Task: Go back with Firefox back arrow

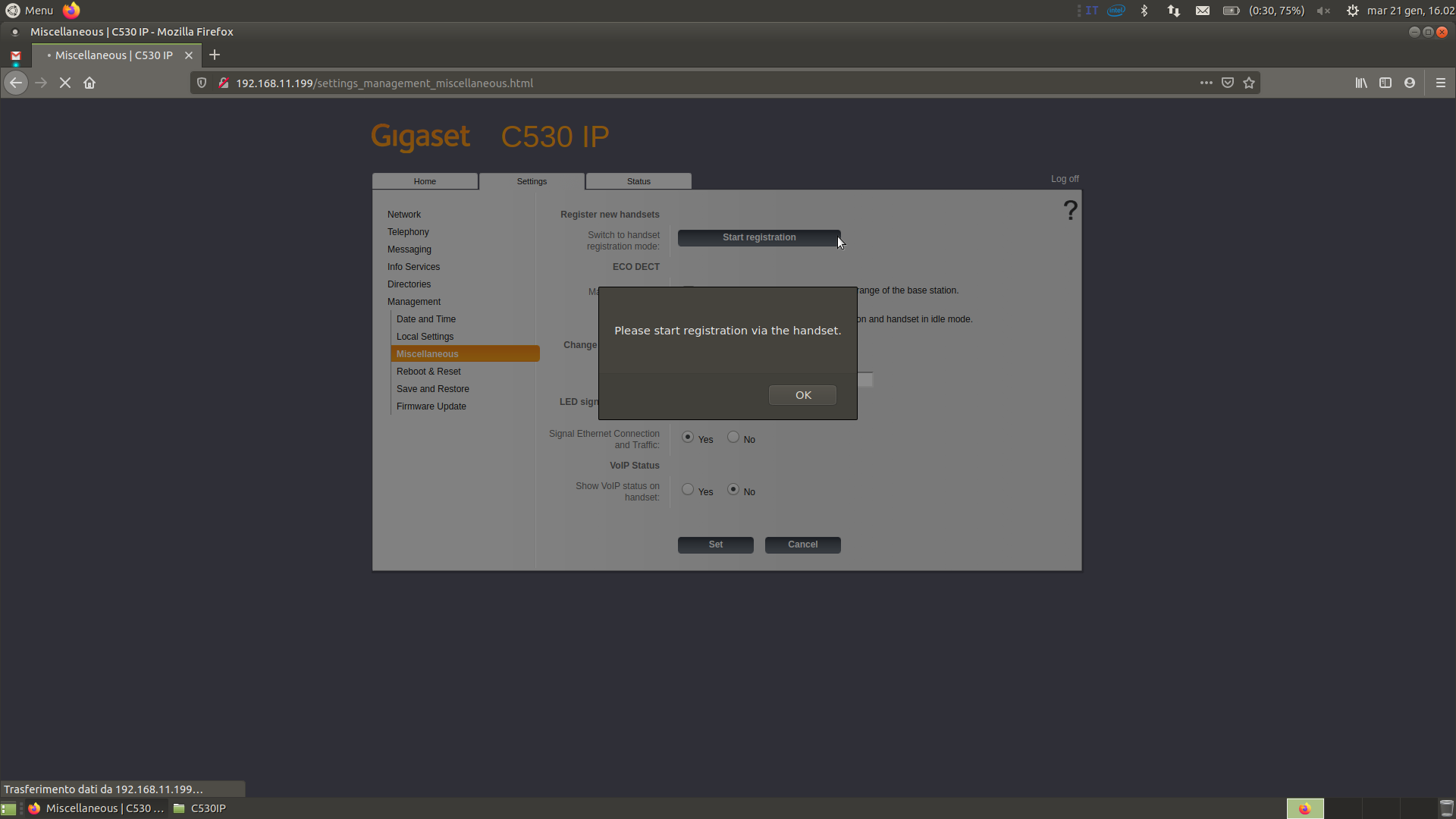Action: tap(16, 83)
